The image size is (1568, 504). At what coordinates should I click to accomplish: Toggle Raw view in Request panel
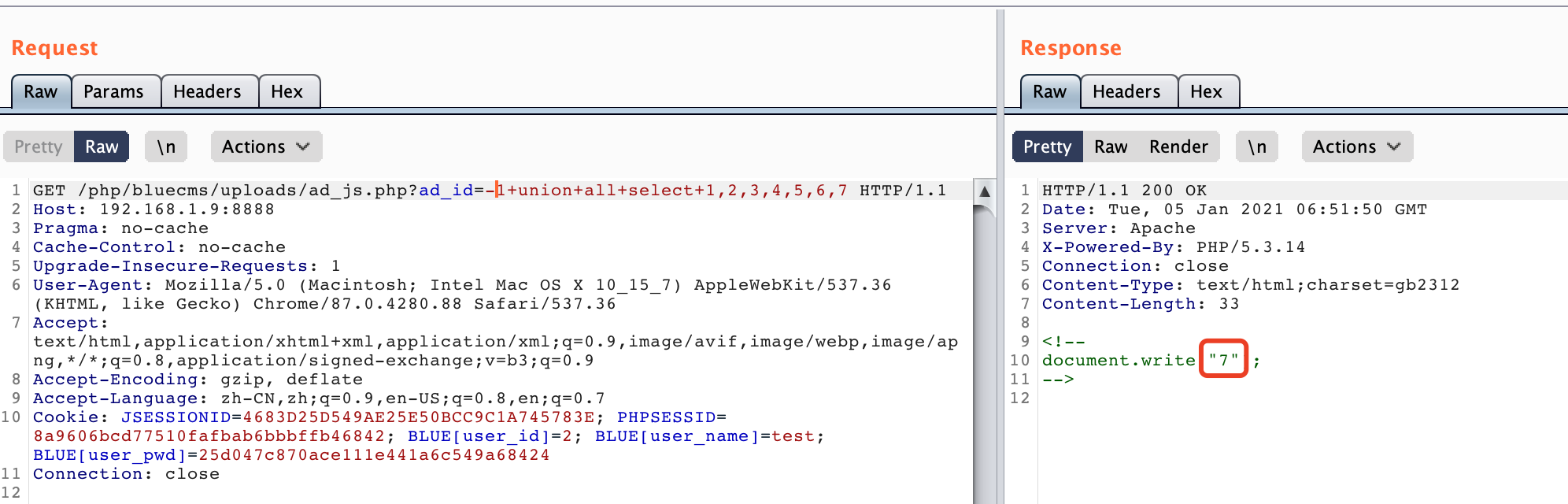(102, 147)
